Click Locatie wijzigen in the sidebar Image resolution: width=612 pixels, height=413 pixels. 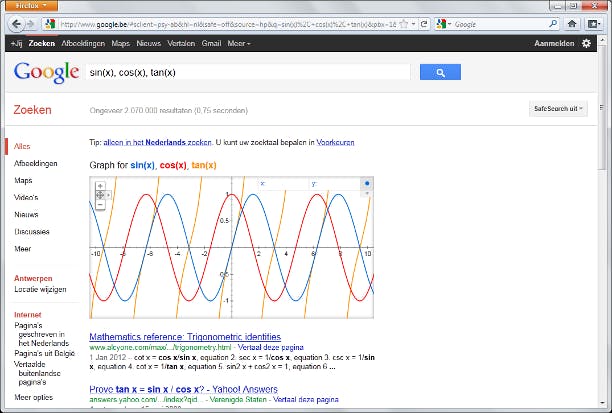click(x=39, y=288)
